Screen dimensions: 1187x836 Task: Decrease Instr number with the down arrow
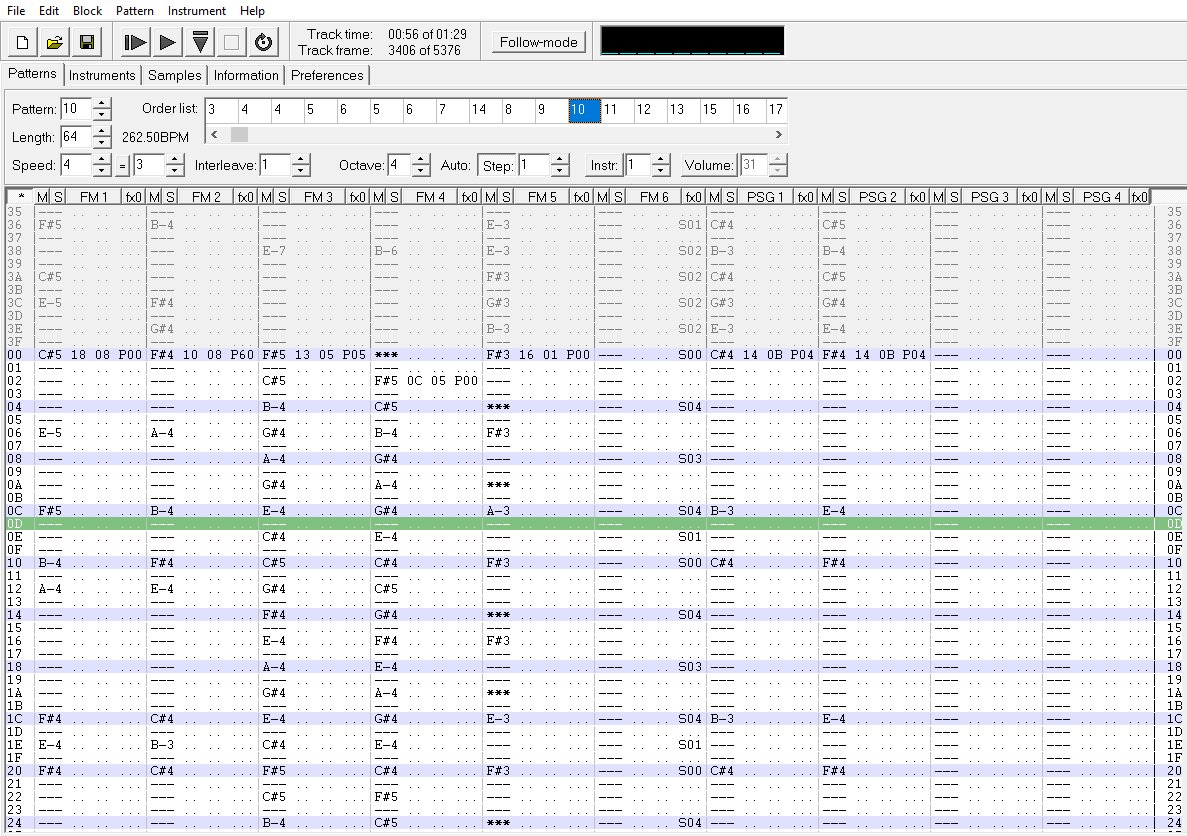[x=661, y=170]
